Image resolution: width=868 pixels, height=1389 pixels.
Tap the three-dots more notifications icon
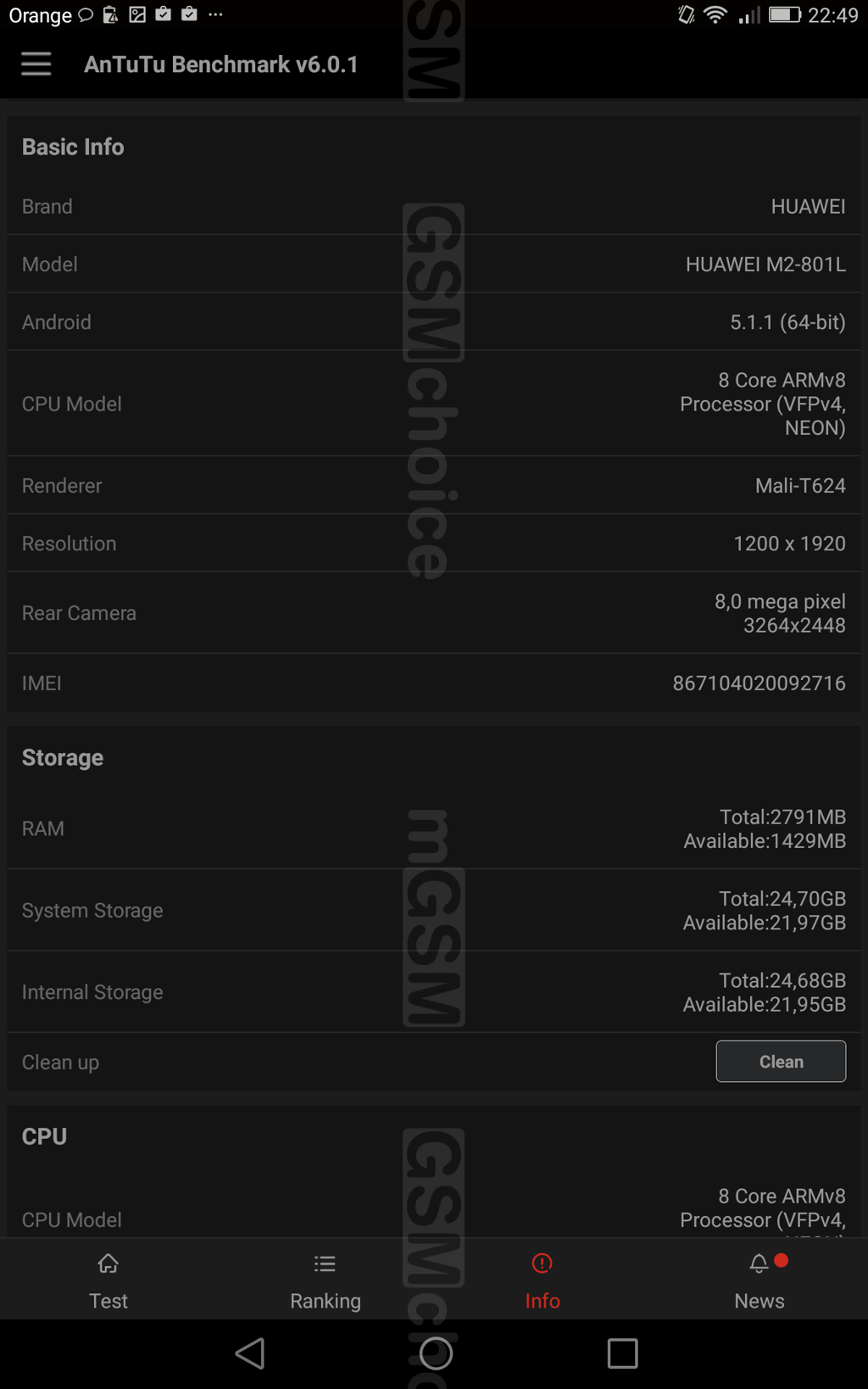[x=216, y=15]
